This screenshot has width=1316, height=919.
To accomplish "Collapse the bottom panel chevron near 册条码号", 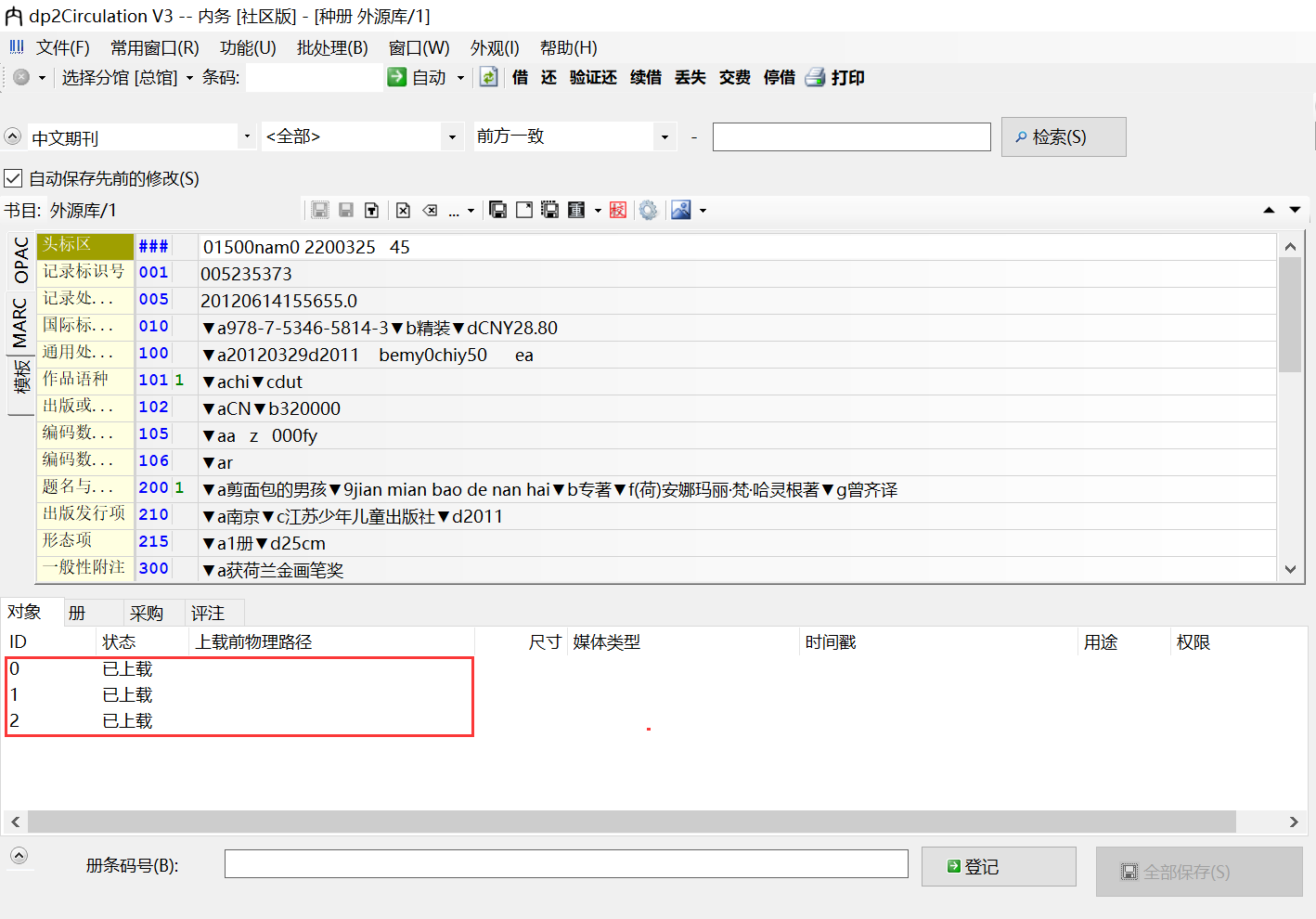I will 19,856.
